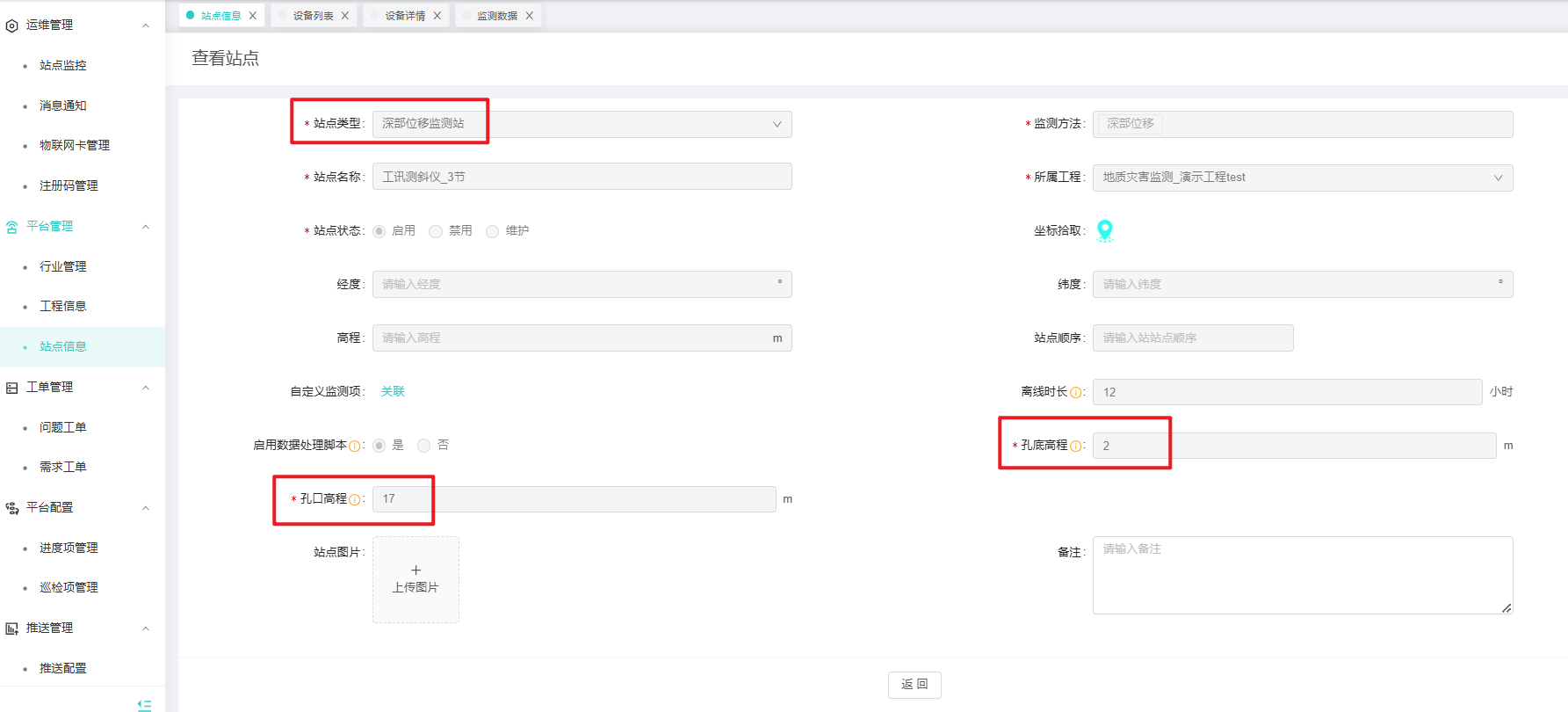Click the 备注 textarea resize handle
Viewport: 1568px width, 712px height.
[1506, 607]
